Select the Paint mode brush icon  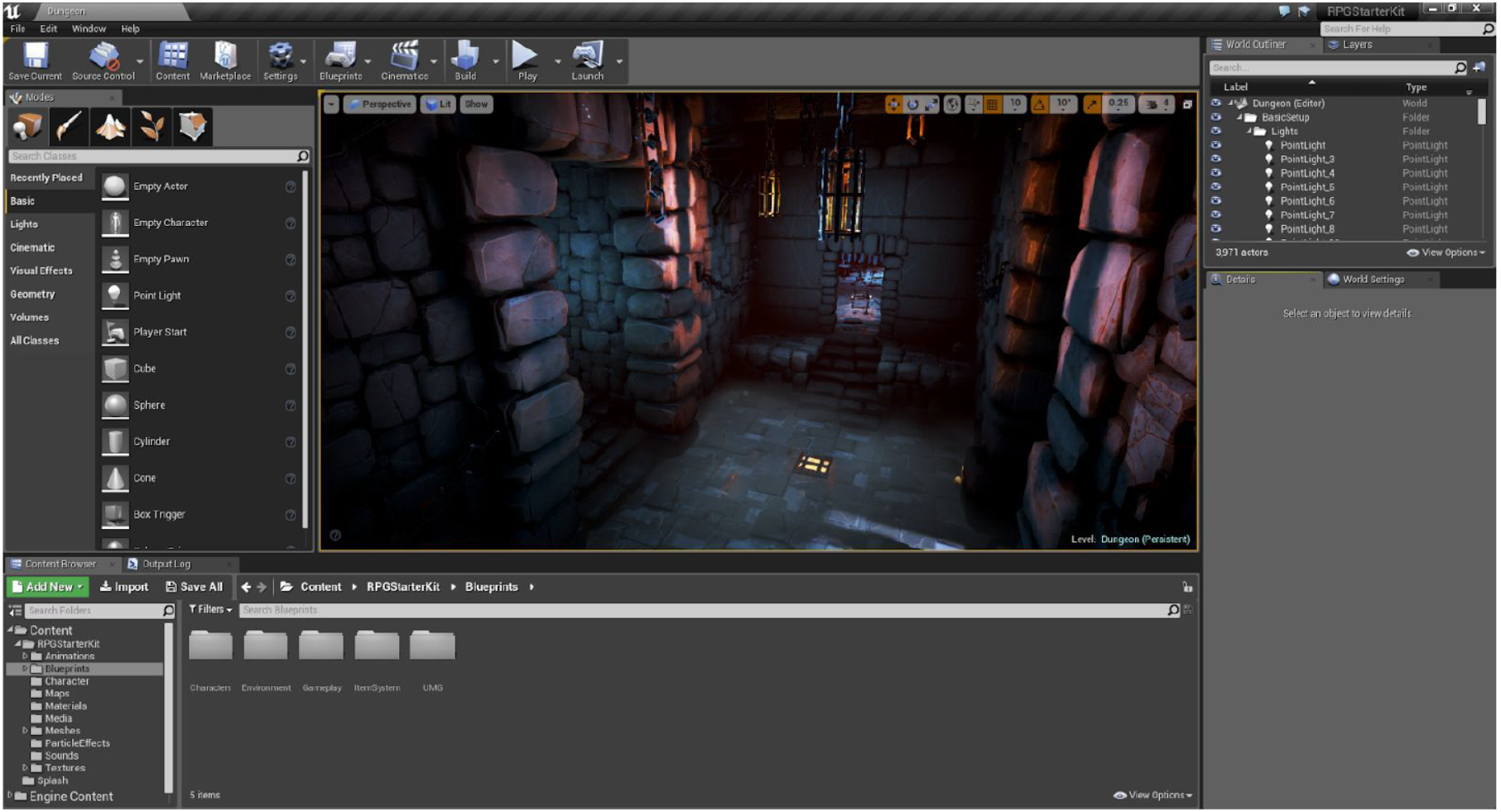click(x=69, y=127)
